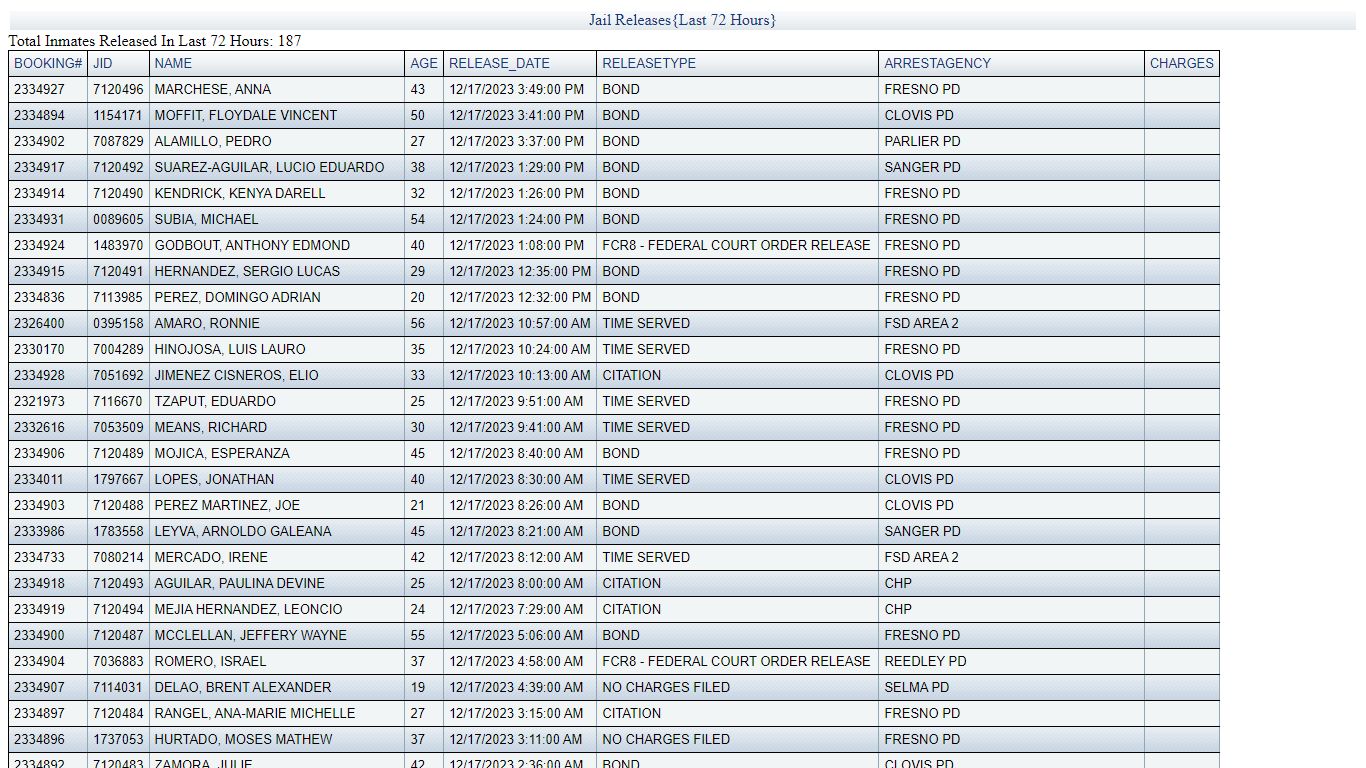
Task: Click SANGER PD in Suarez-Aguilar row
Action: coord(922,167)
